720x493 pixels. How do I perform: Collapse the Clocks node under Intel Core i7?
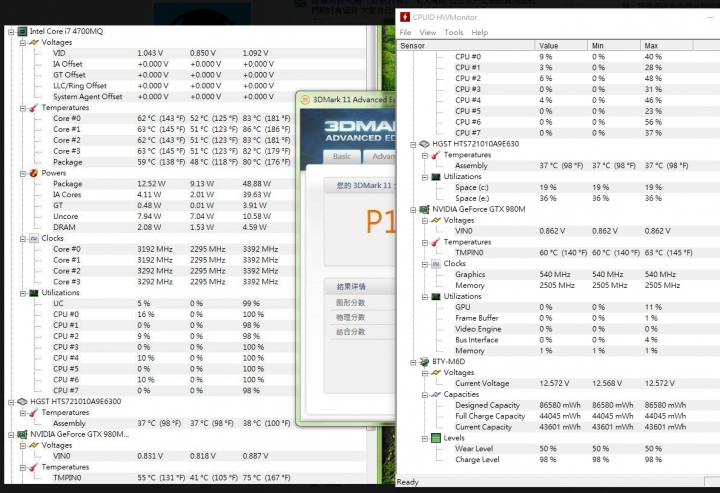(22, 239)
